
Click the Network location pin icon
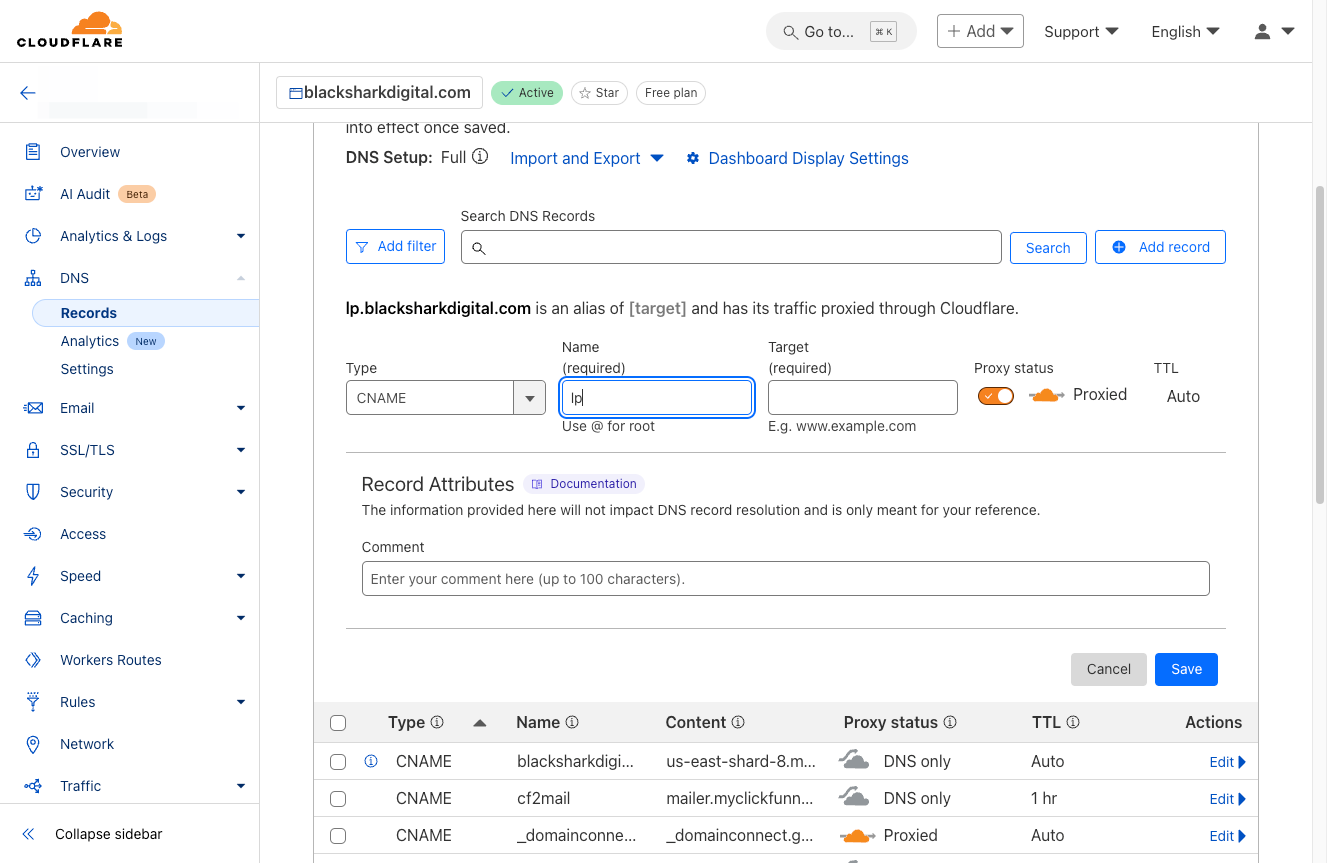(x=33, y=744)
